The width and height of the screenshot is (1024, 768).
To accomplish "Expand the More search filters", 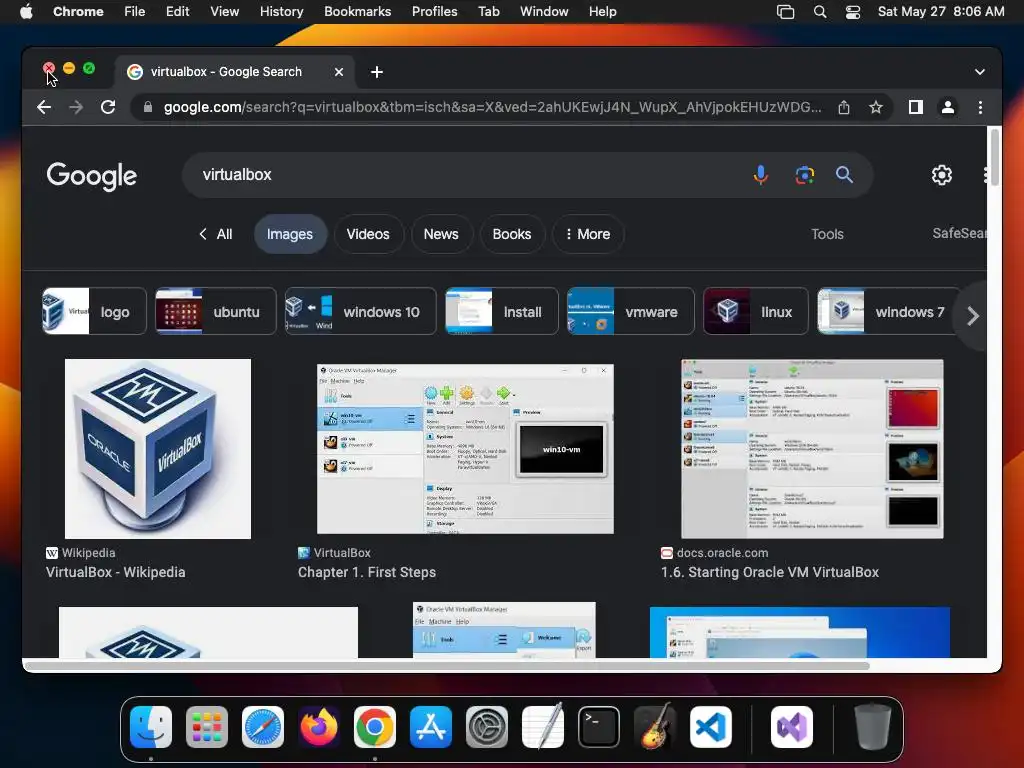I will (588, 234).
